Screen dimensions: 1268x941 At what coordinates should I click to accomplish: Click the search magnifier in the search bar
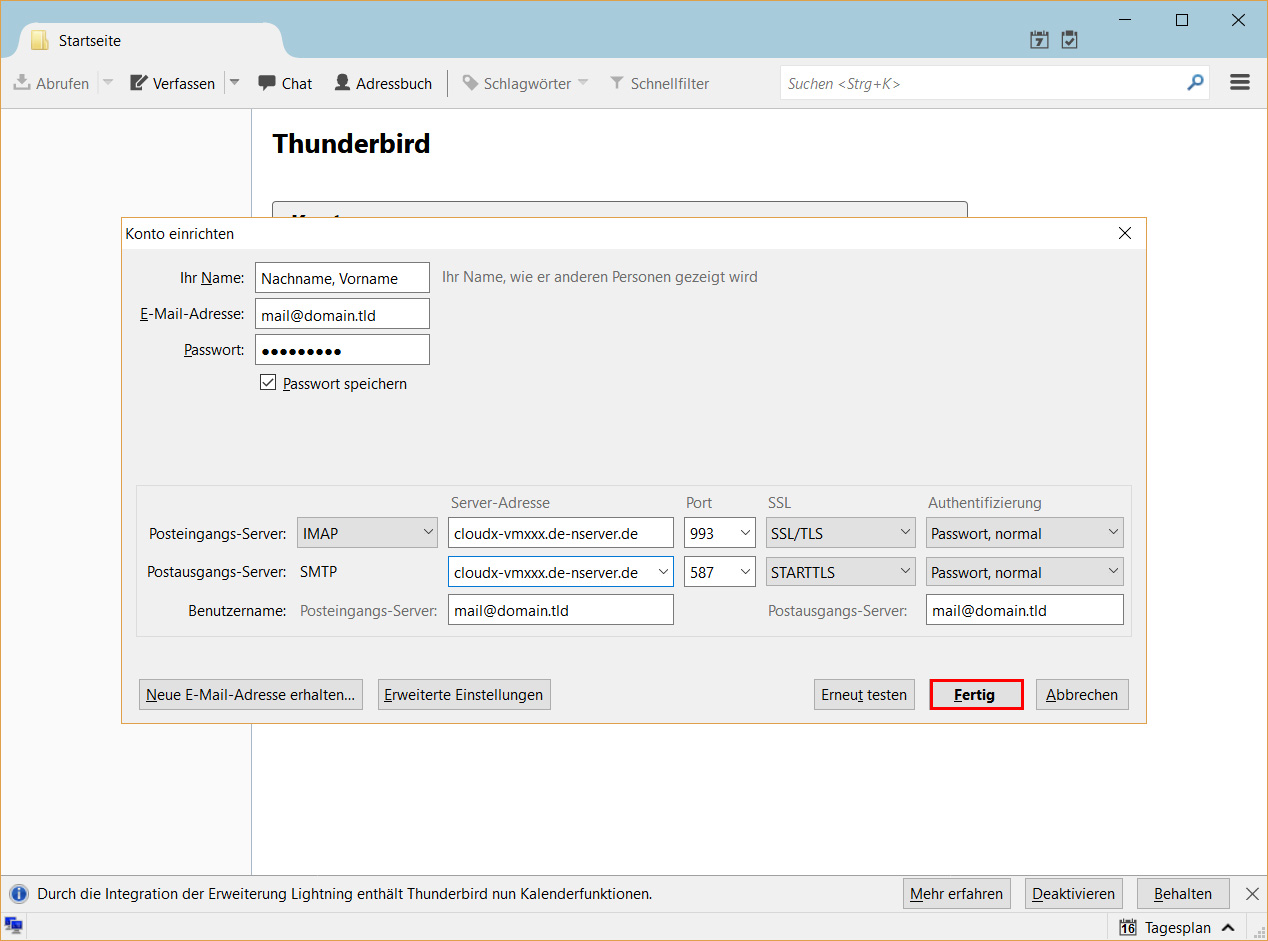(1195, 83)
